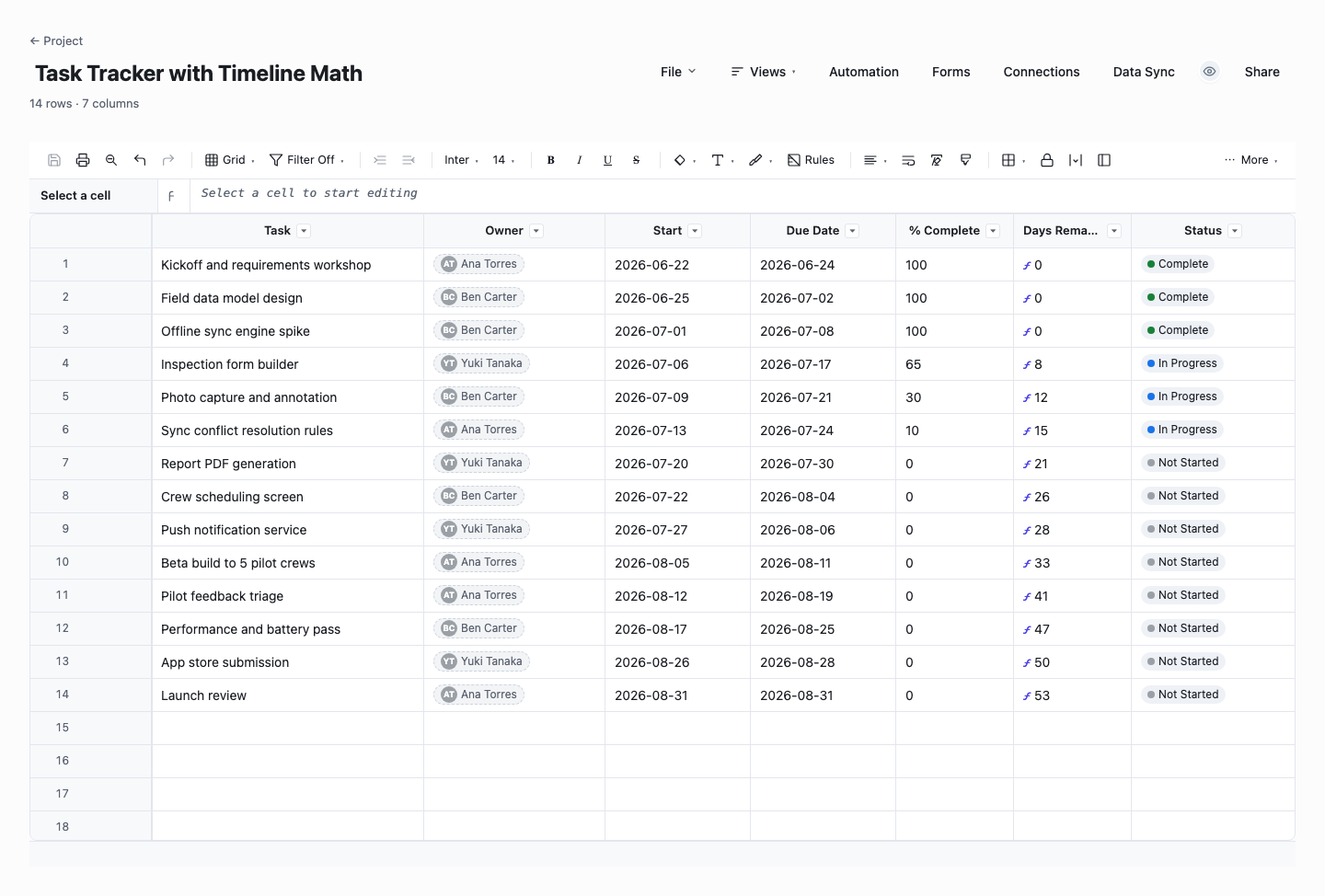Click In Progress status for Inspection form builder
The width and height of the screenshot is (1325, 896).
[1181, 363]
